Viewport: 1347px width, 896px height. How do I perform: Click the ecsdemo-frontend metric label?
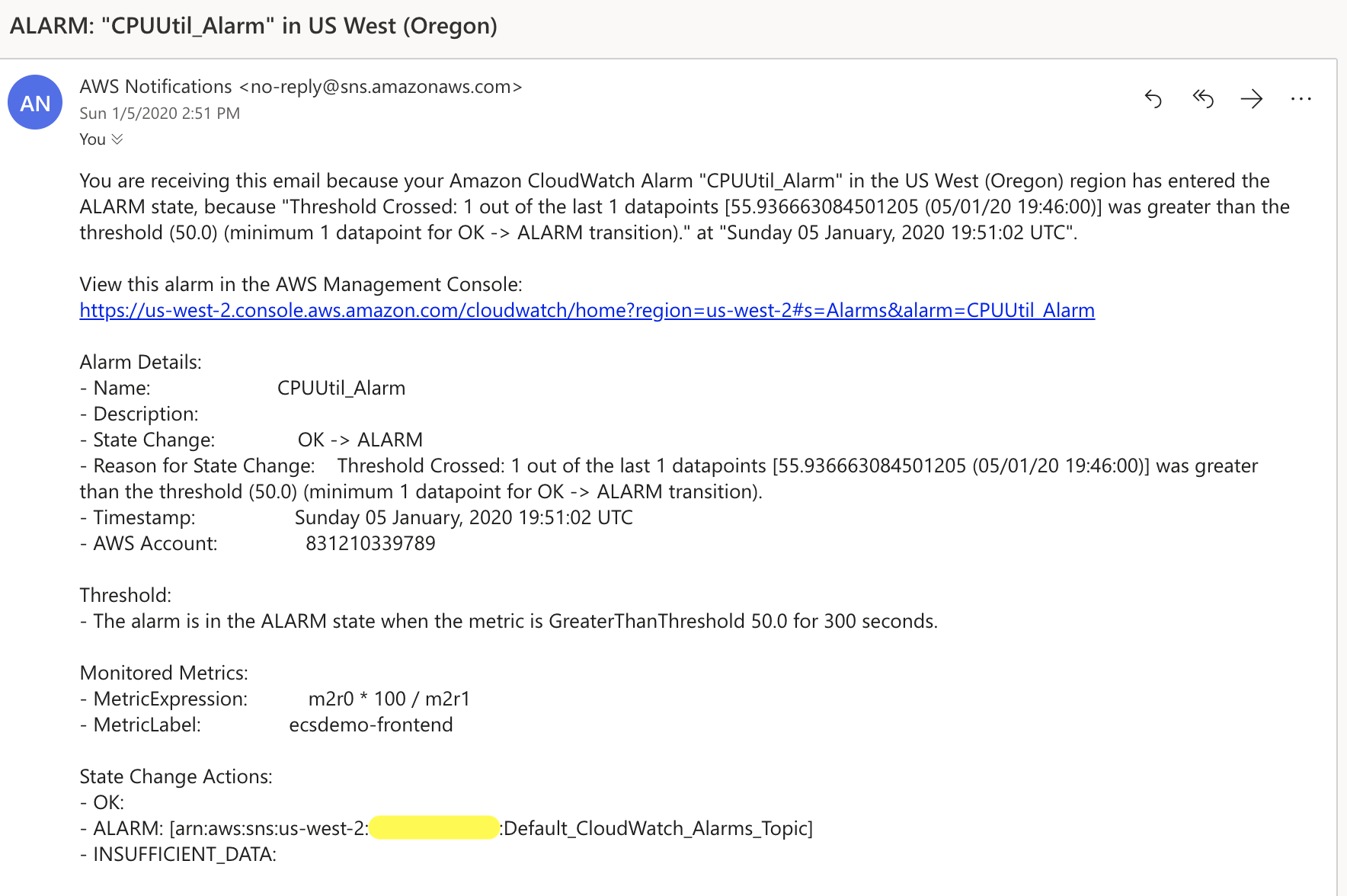[370, 725]
